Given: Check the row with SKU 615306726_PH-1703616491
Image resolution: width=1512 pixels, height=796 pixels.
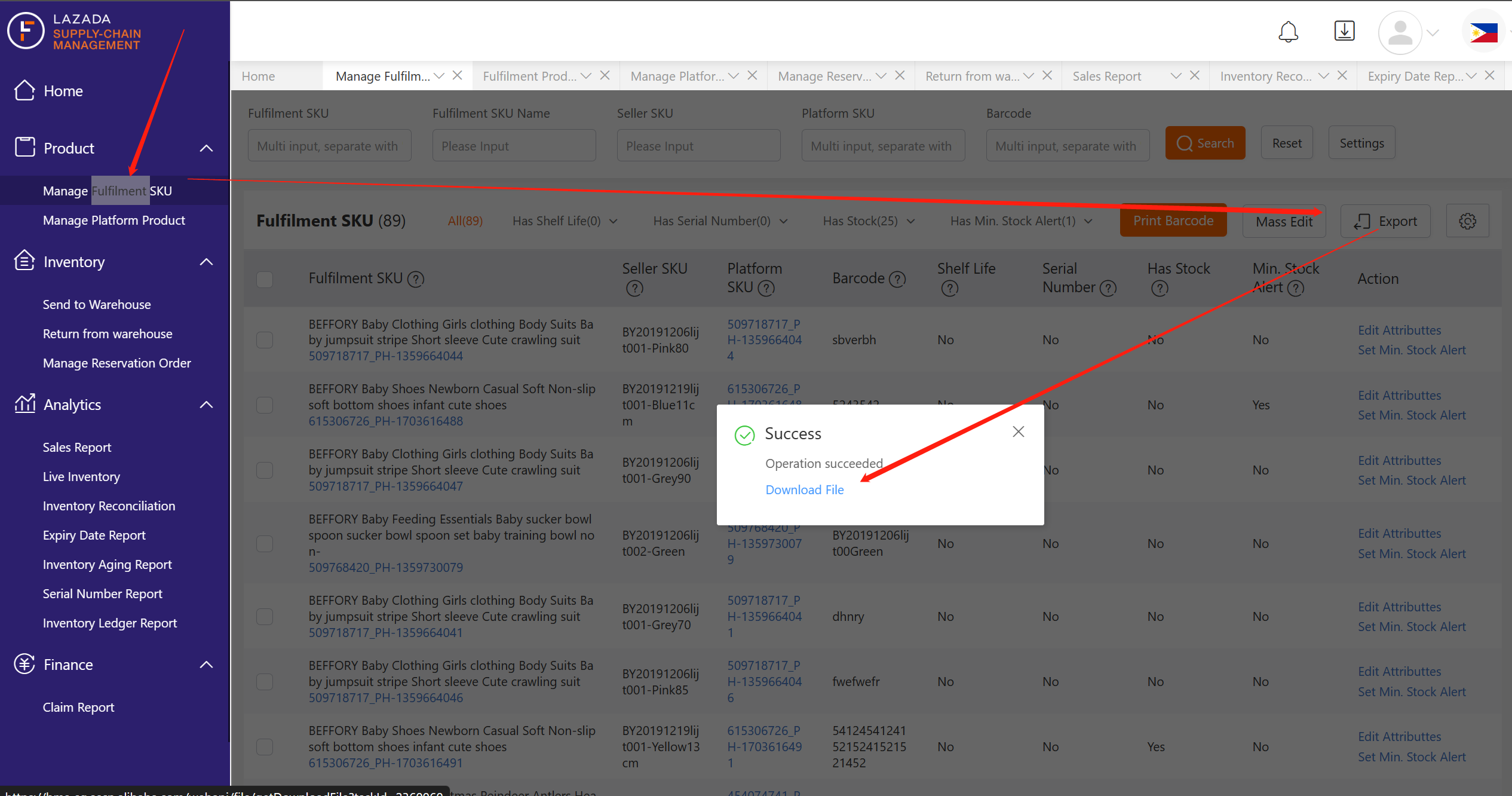Looking at the screenshot, I should [x=265, y=746].
